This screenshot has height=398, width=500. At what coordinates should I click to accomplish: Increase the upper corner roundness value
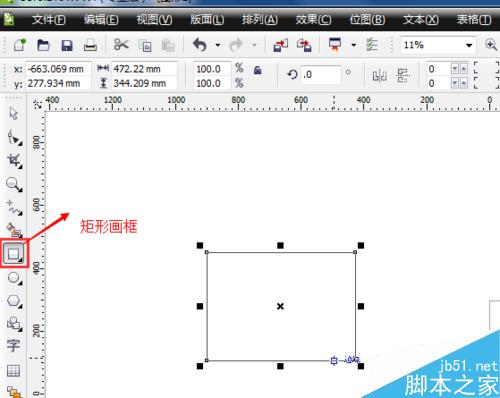pos(464,69)
